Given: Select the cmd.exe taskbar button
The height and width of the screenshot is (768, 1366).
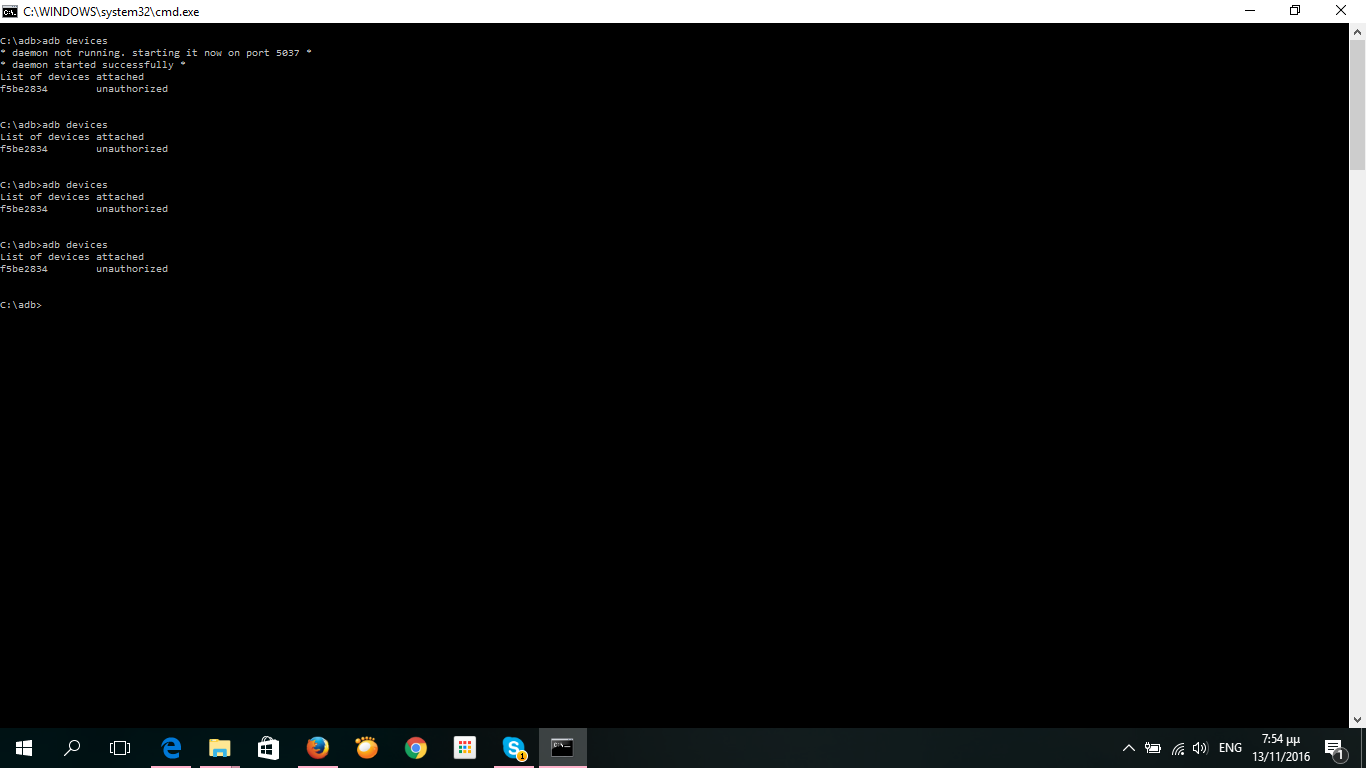Looking at the screenshot, I should coord(563,748).
